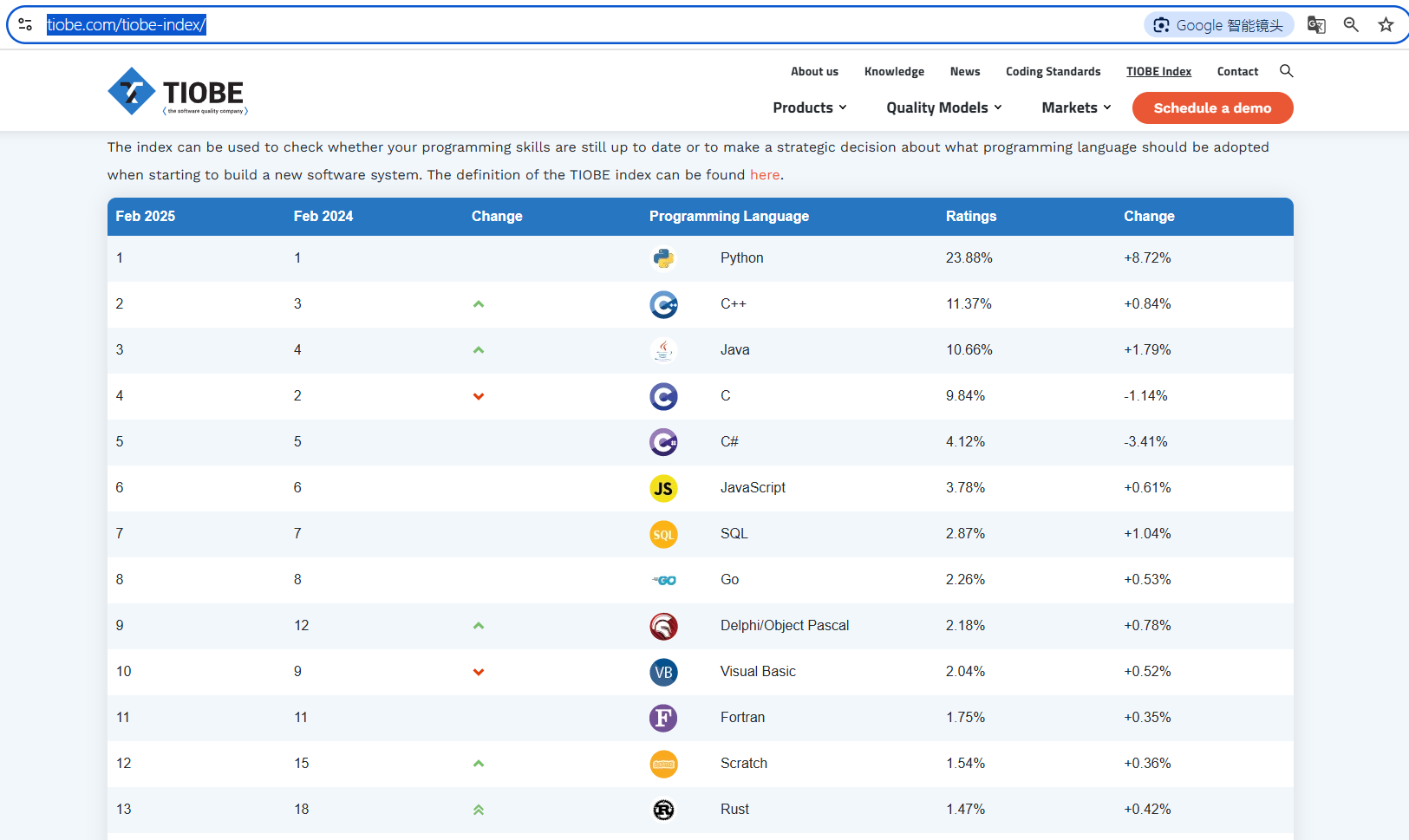Click the Ratings column header
1409x840 pixels.
tap(971, 217)
